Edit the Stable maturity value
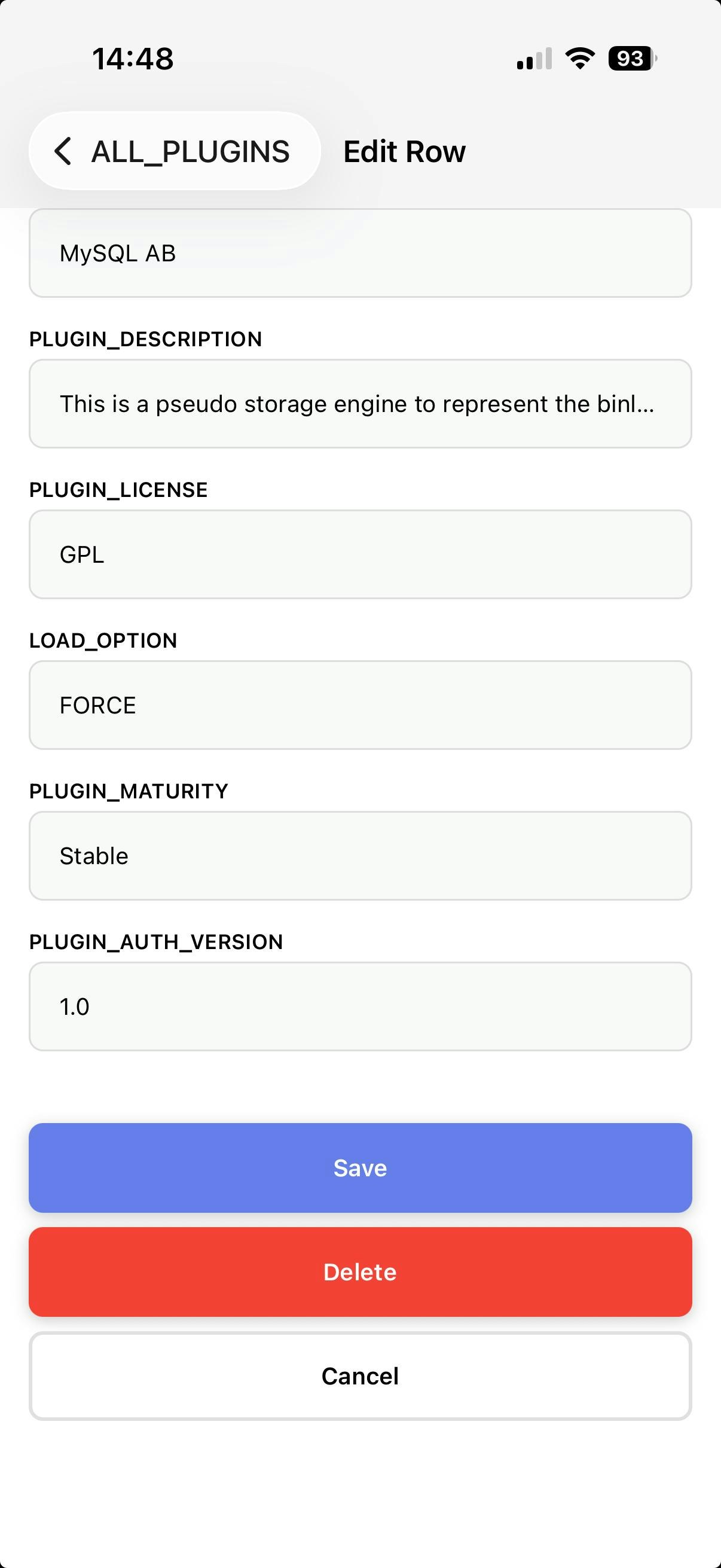Image resolution: width=721 pixels, height=1568 pixels. click(359, 855)
